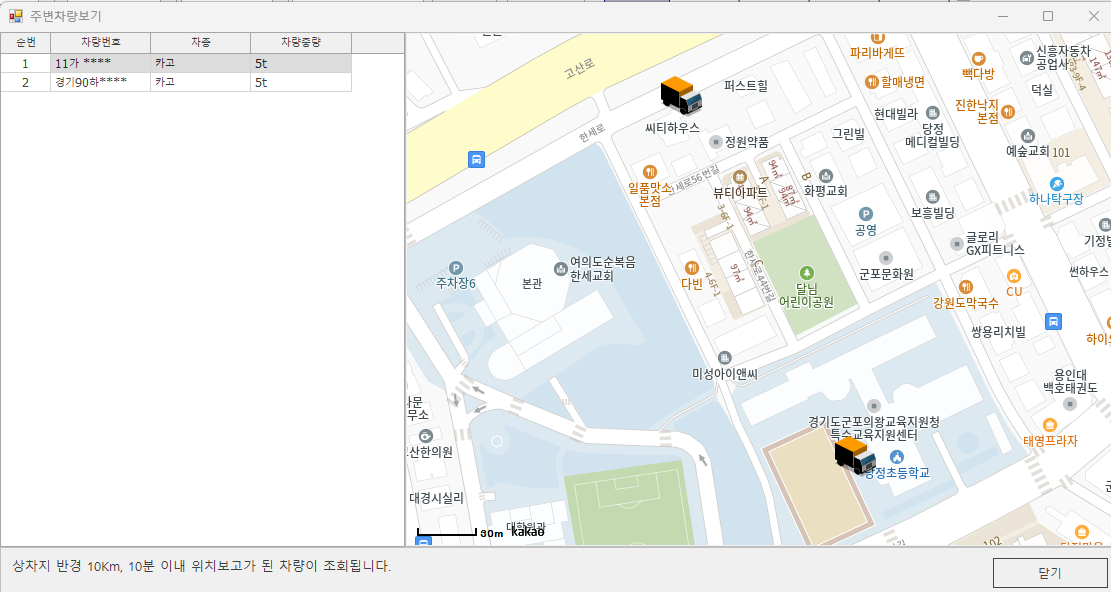Click the bus stop icon near 쌍용리치빌
Image resolution: width=1111 pixels, height=592 pixels.
(x=1053, y=321)
